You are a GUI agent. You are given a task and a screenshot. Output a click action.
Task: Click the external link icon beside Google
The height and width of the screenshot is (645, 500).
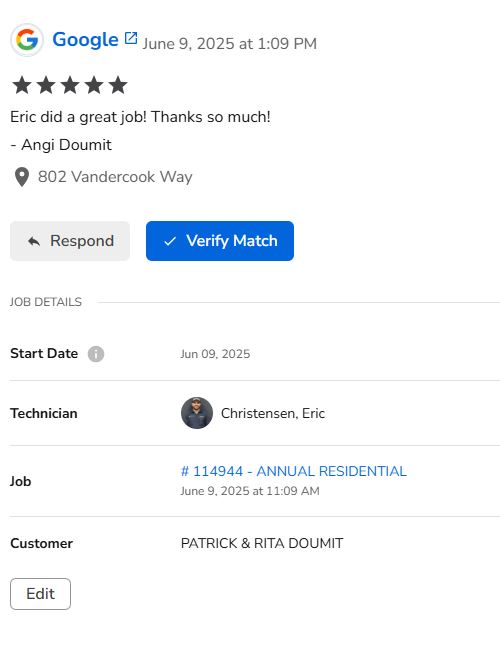pyautogui.click(x=131, y=38)
